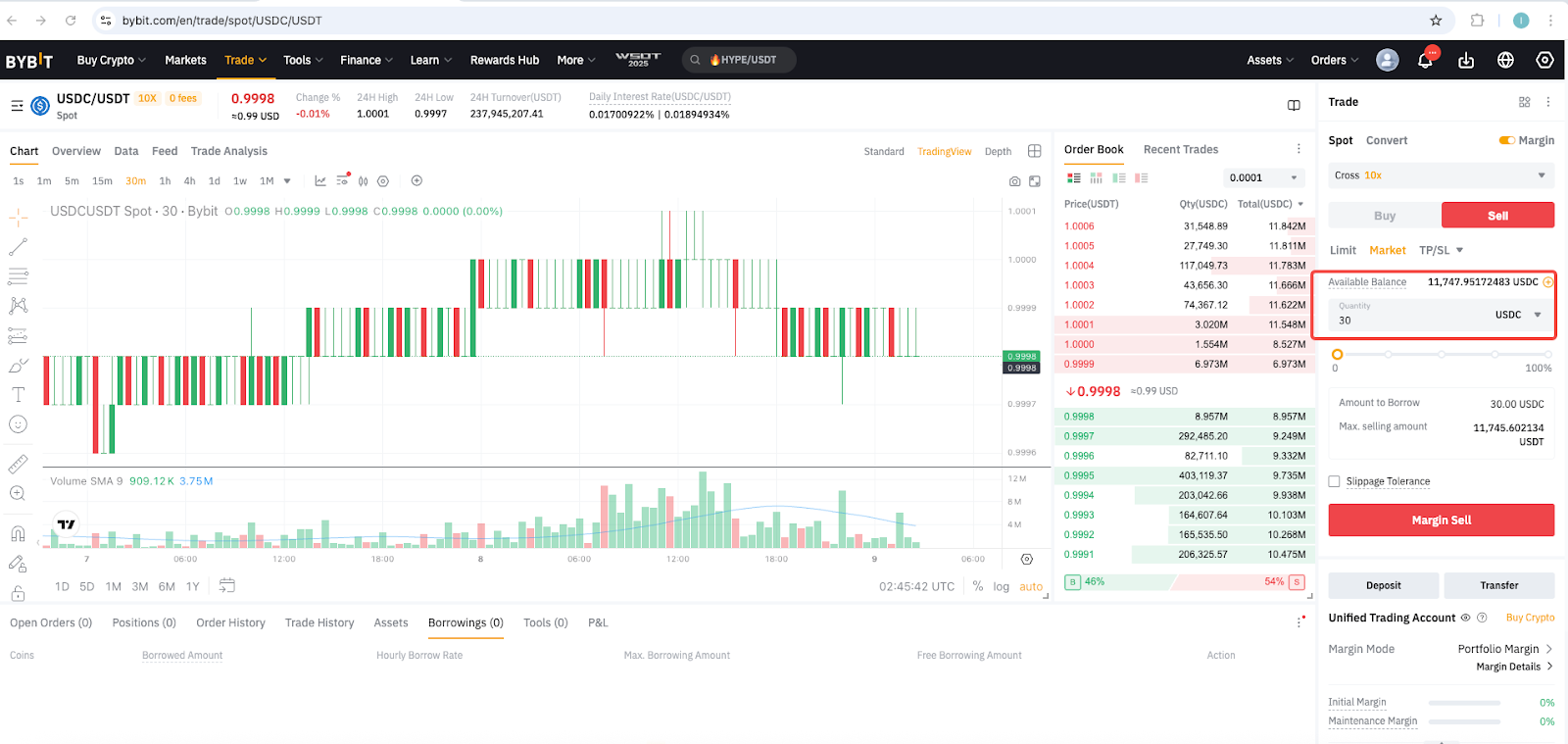
Task: Switch to the Recent Trades tab
Action: click(1180, 149)
